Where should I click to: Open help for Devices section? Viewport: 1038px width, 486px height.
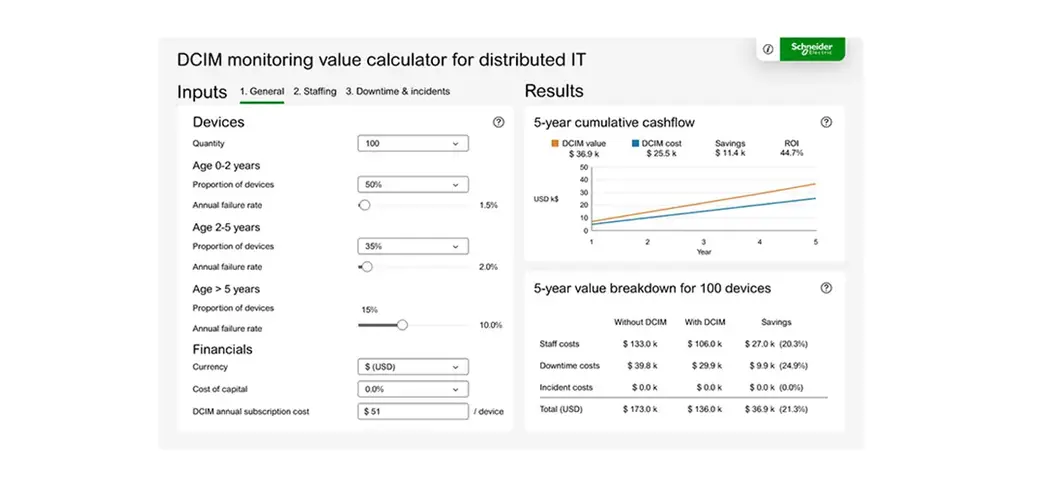pyautogui.click(x=498, y=122)
